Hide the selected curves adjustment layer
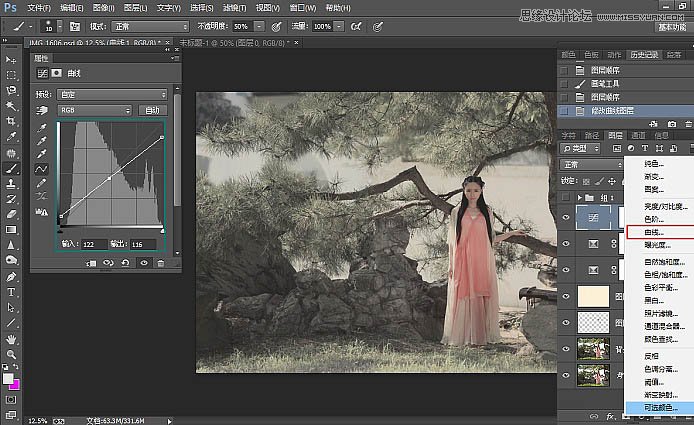 (566, 215)
